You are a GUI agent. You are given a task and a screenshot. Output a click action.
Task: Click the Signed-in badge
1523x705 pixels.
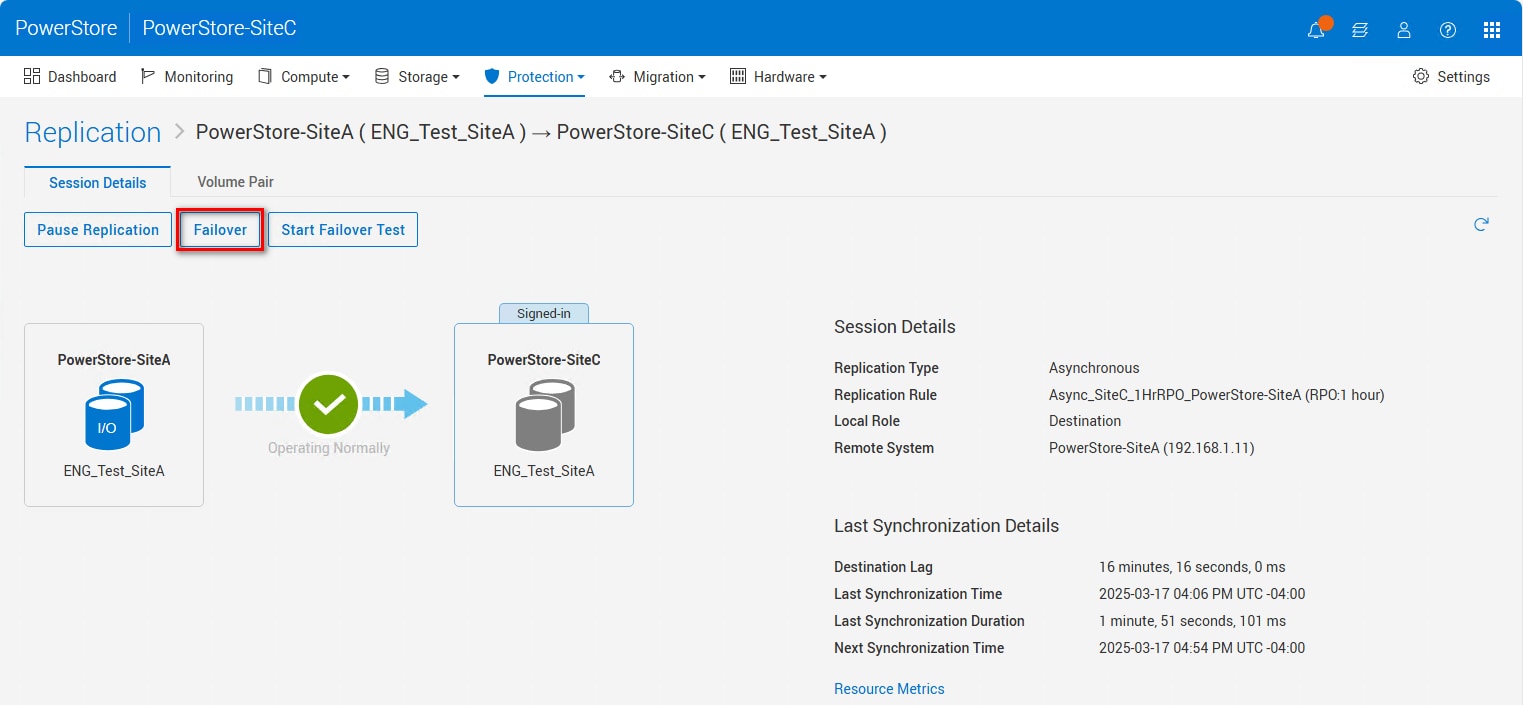coord(544,313)
